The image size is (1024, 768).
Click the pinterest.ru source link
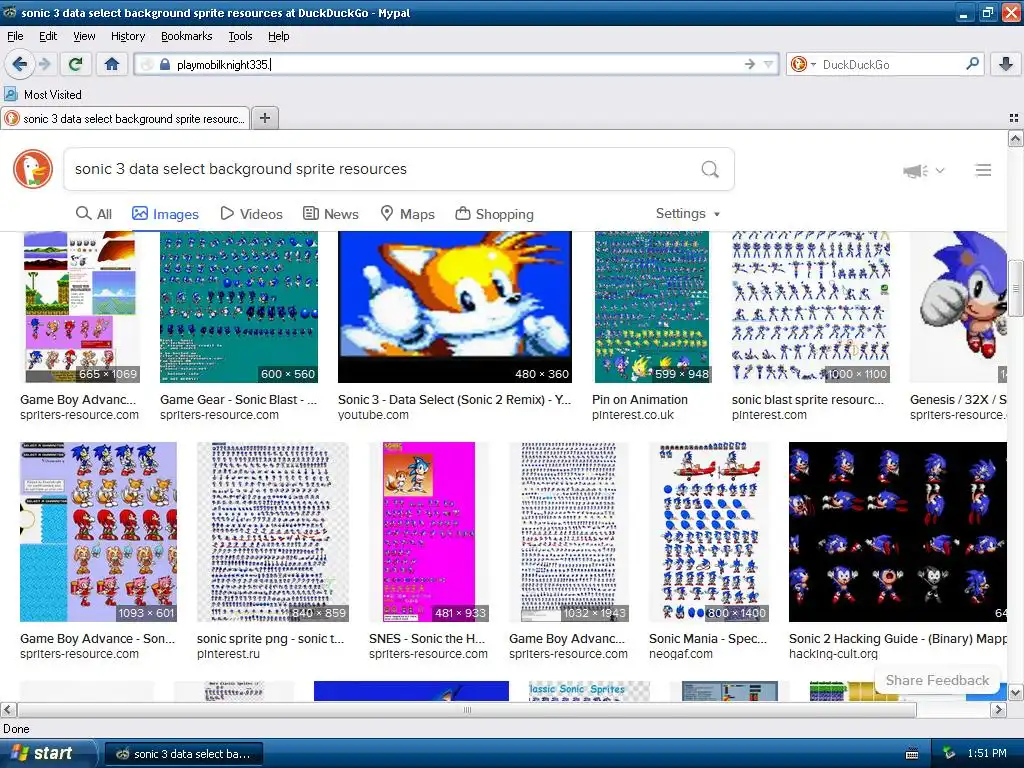[229, 654]
